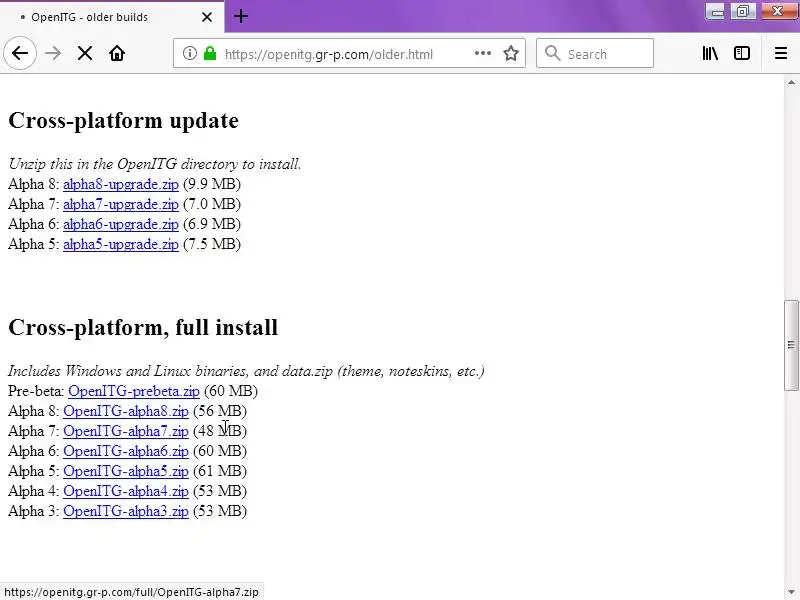Download OpenITG-prebeta.zip
This screenshot has width=800, height=600.
coord(134,391)
